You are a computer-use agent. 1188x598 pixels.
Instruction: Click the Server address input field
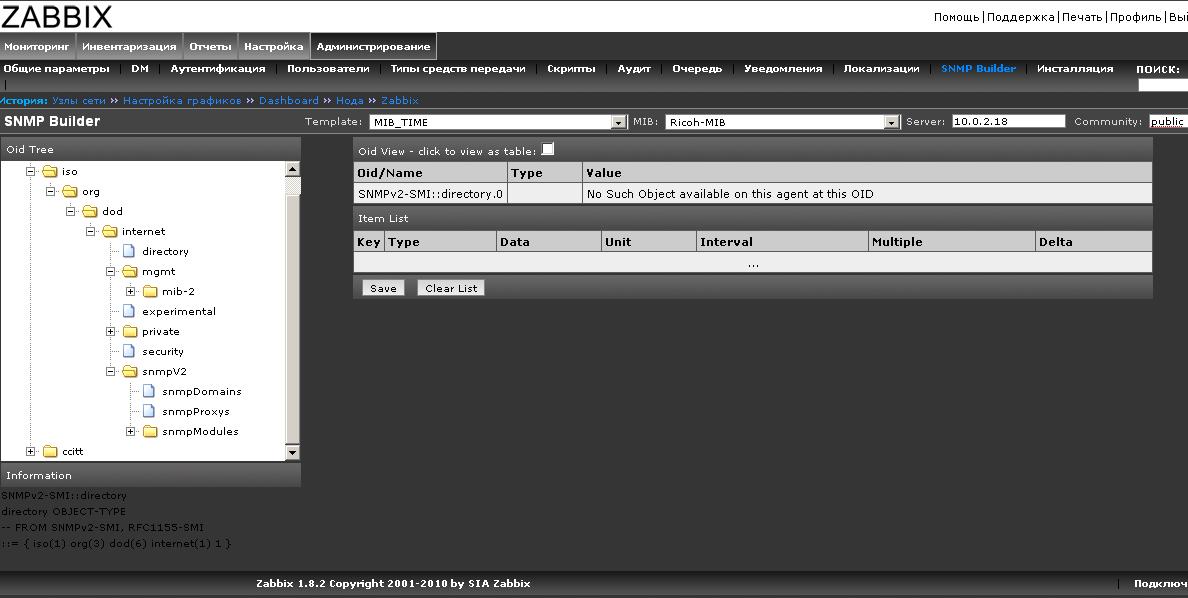coord(1008,121)
